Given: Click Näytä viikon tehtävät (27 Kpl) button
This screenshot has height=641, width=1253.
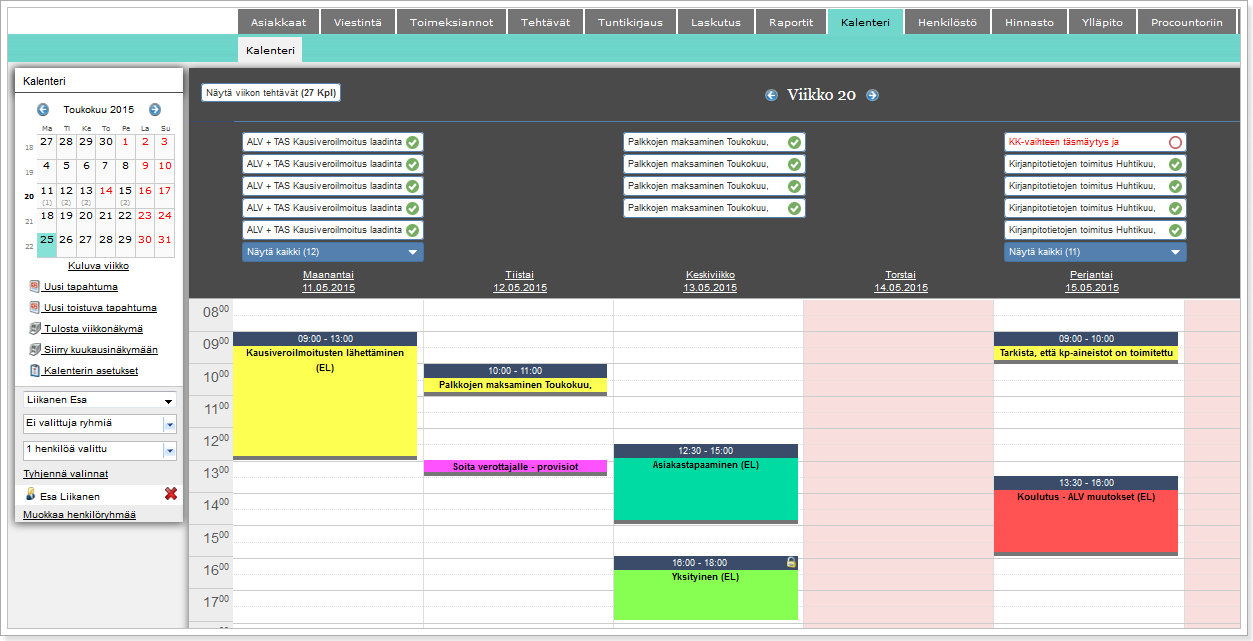Looking at the screenshot, I should point(271,93).
